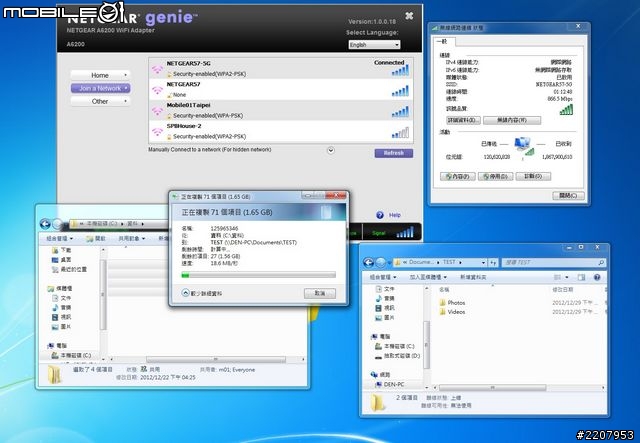Click the WiFi icon beside SPBHouse-2
Image resolution: width=640 pixels, height=443 pixels.
[x=157, y=132]
